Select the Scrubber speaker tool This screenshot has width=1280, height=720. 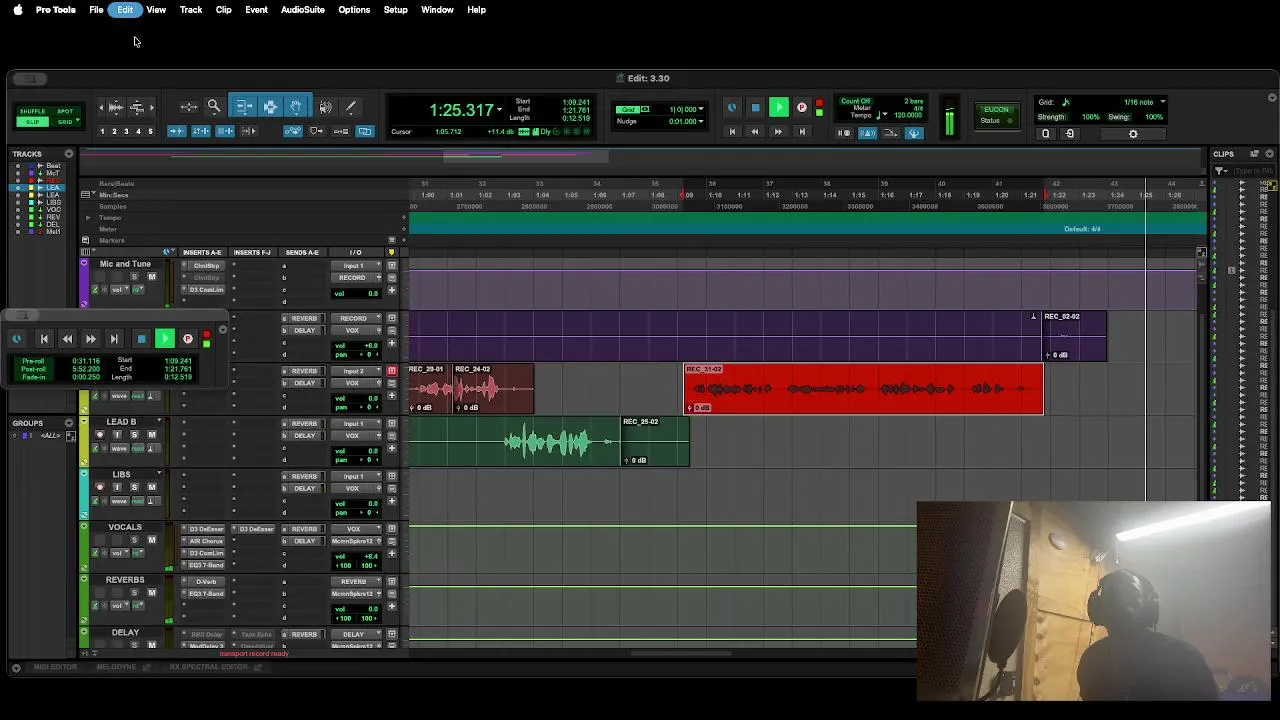click(326, 107)
